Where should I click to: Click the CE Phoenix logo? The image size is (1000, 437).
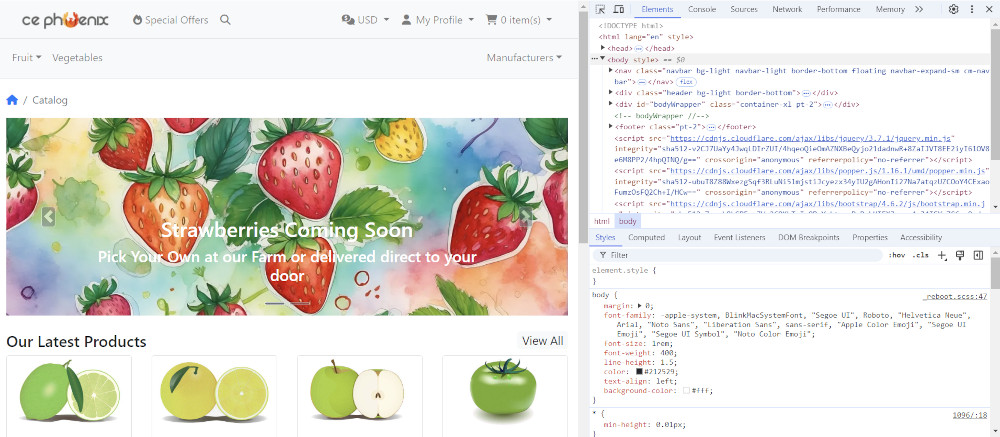pos(65,20)
